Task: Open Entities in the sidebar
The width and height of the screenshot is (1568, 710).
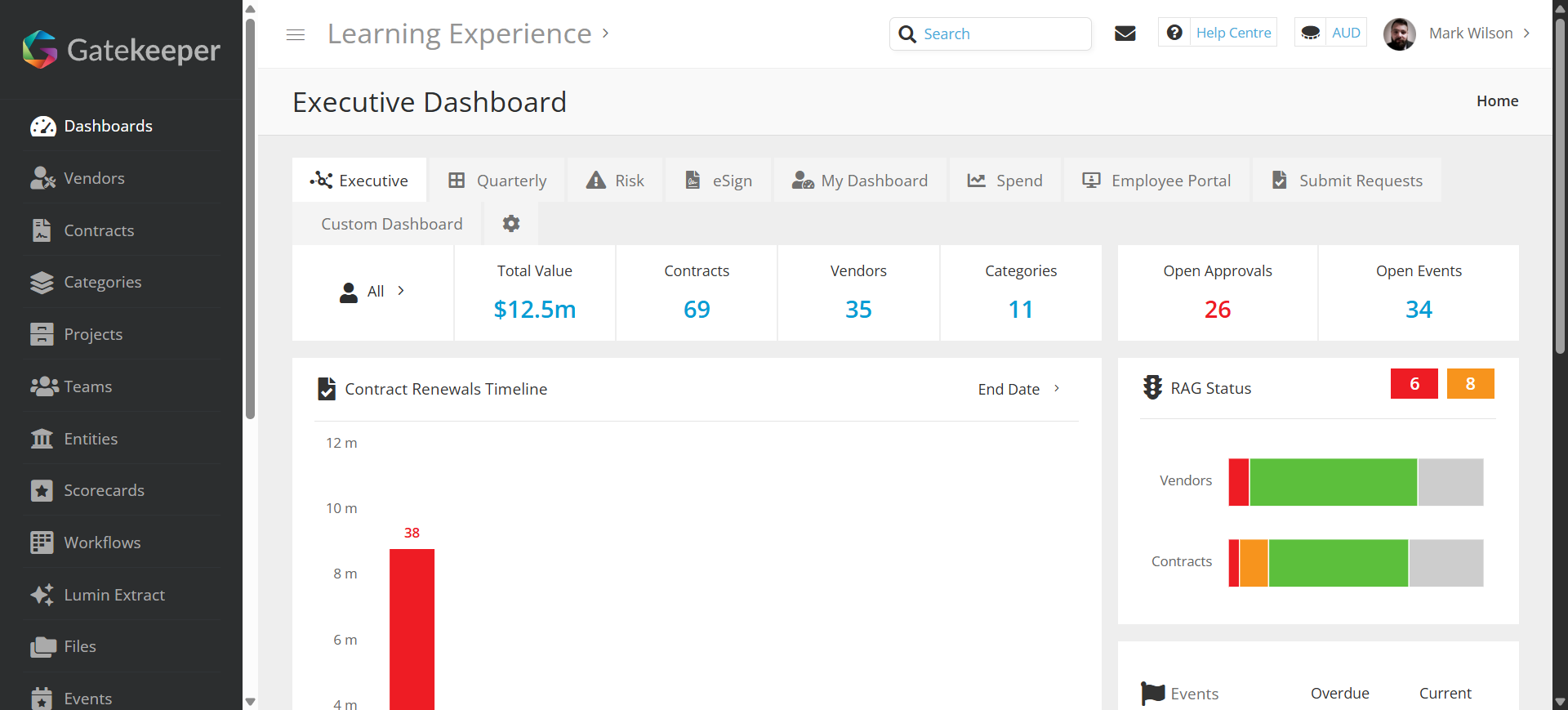Action: (x=91, y=439)
